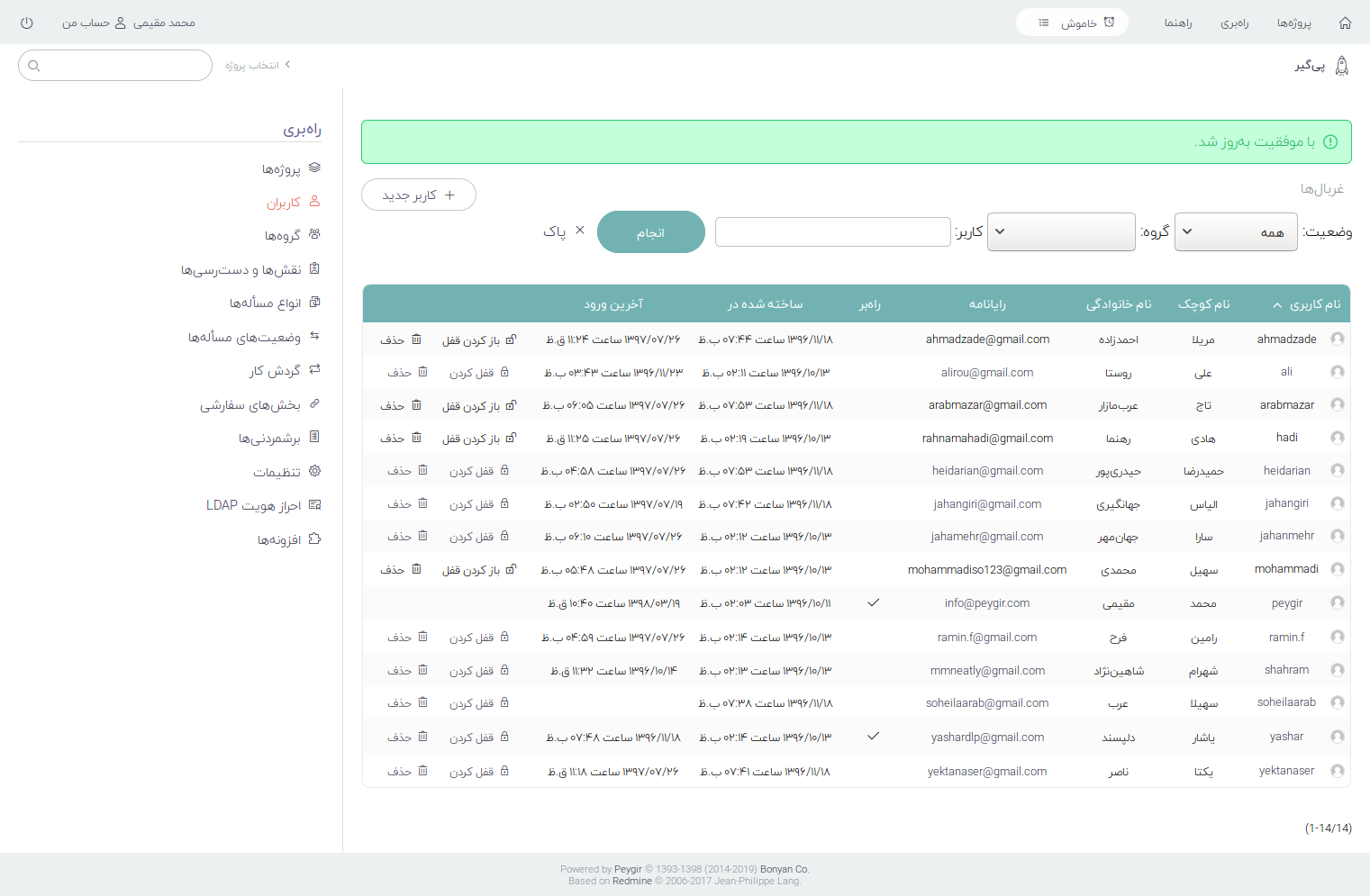The height and width of the screenshot is (896, 1370).
Task: Click the plugins puzzle icon
Action: coord(314,539)
